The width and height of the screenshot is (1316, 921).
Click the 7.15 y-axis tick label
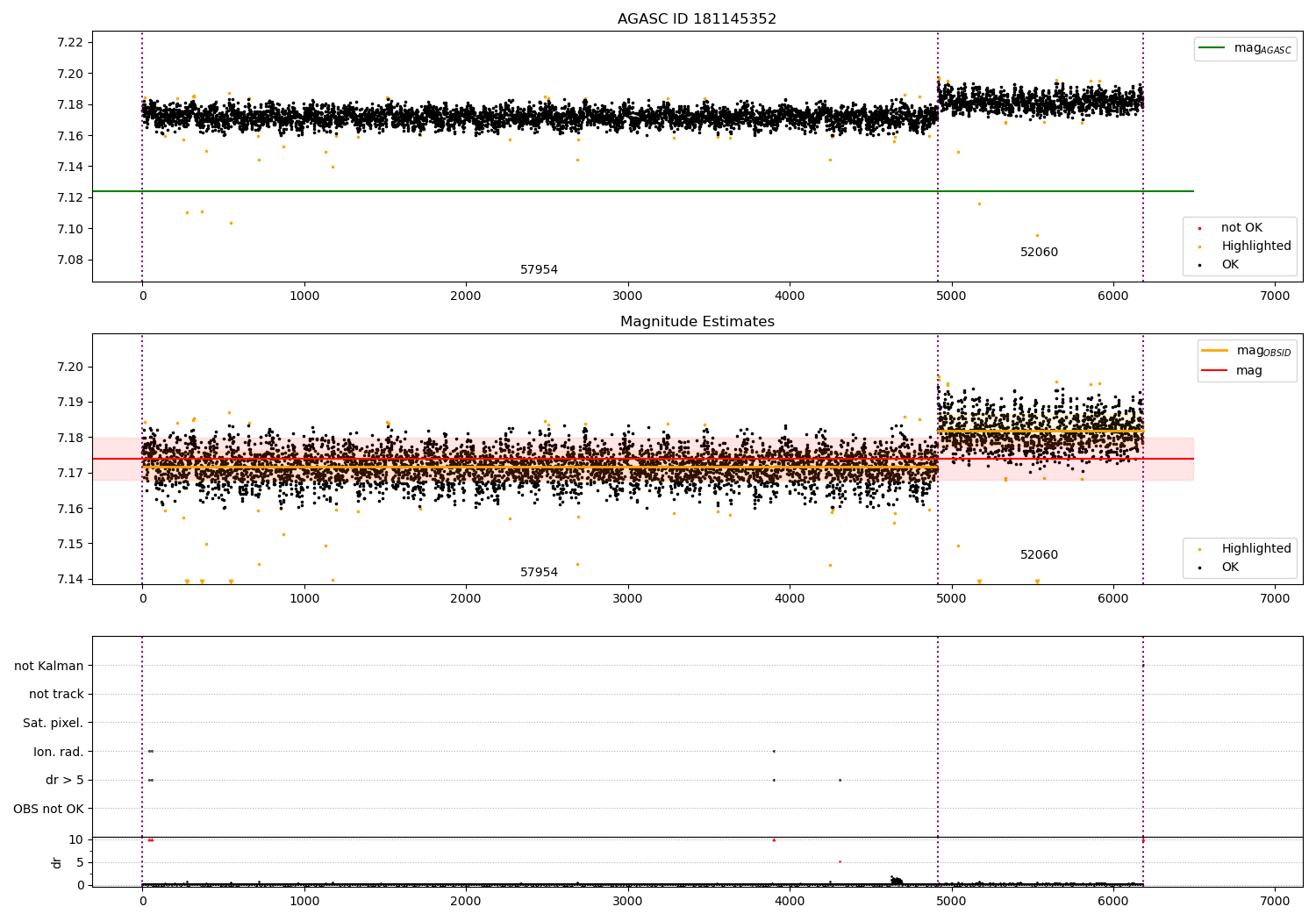69,544
